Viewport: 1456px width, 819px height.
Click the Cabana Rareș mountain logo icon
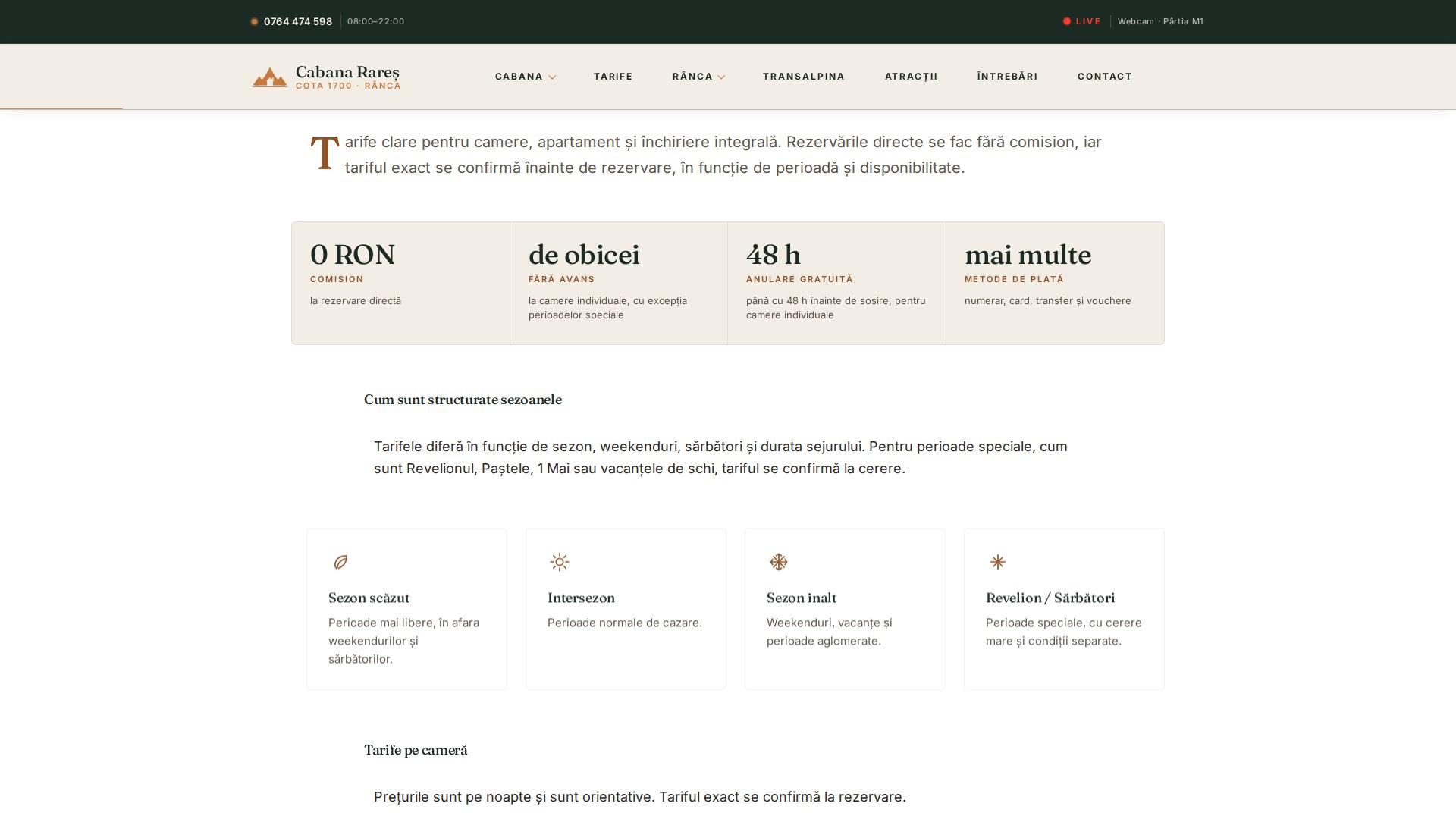coord(269,77)
